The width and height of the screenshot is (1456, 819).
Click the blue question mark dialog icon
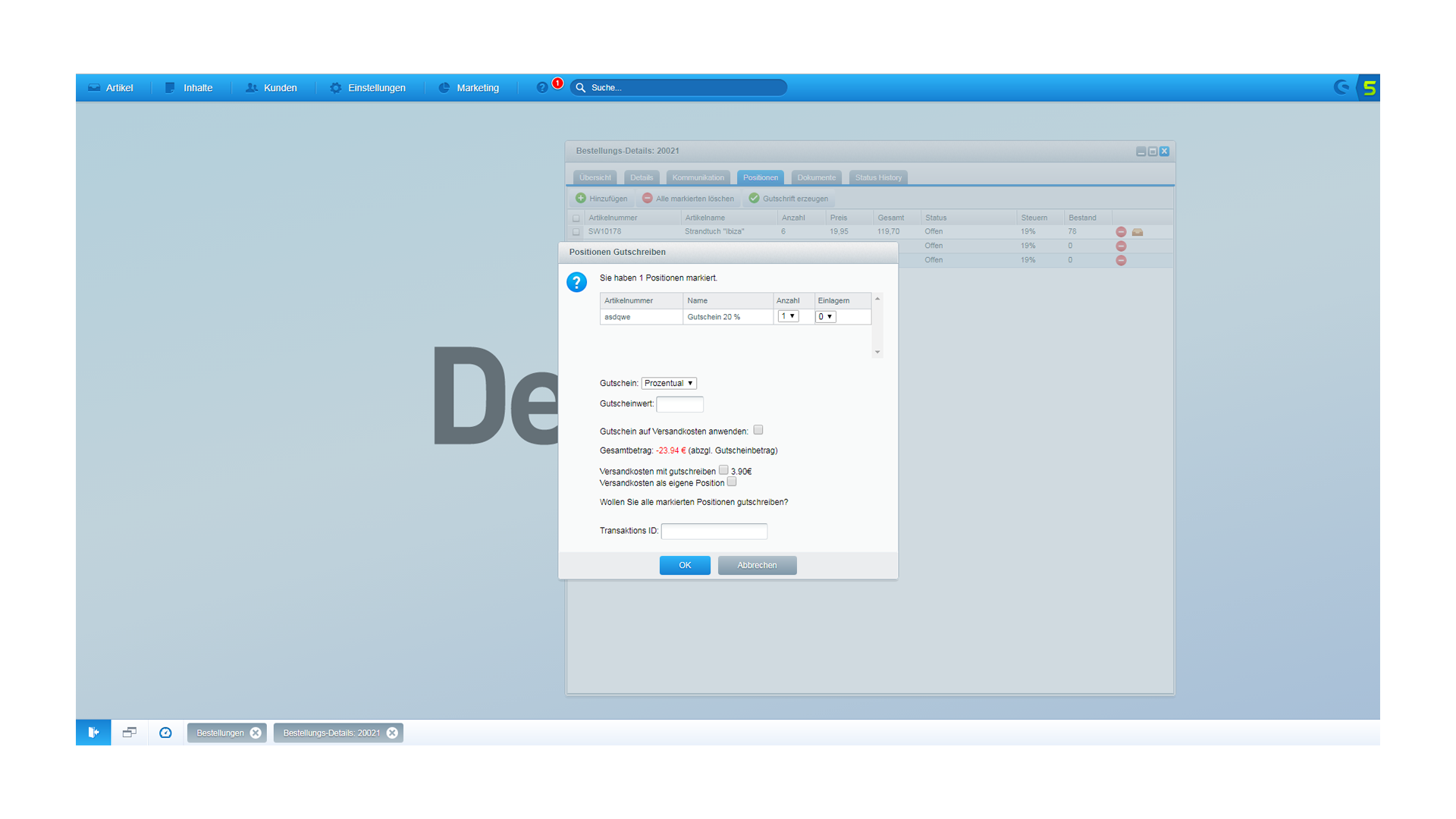coord(576,282)
